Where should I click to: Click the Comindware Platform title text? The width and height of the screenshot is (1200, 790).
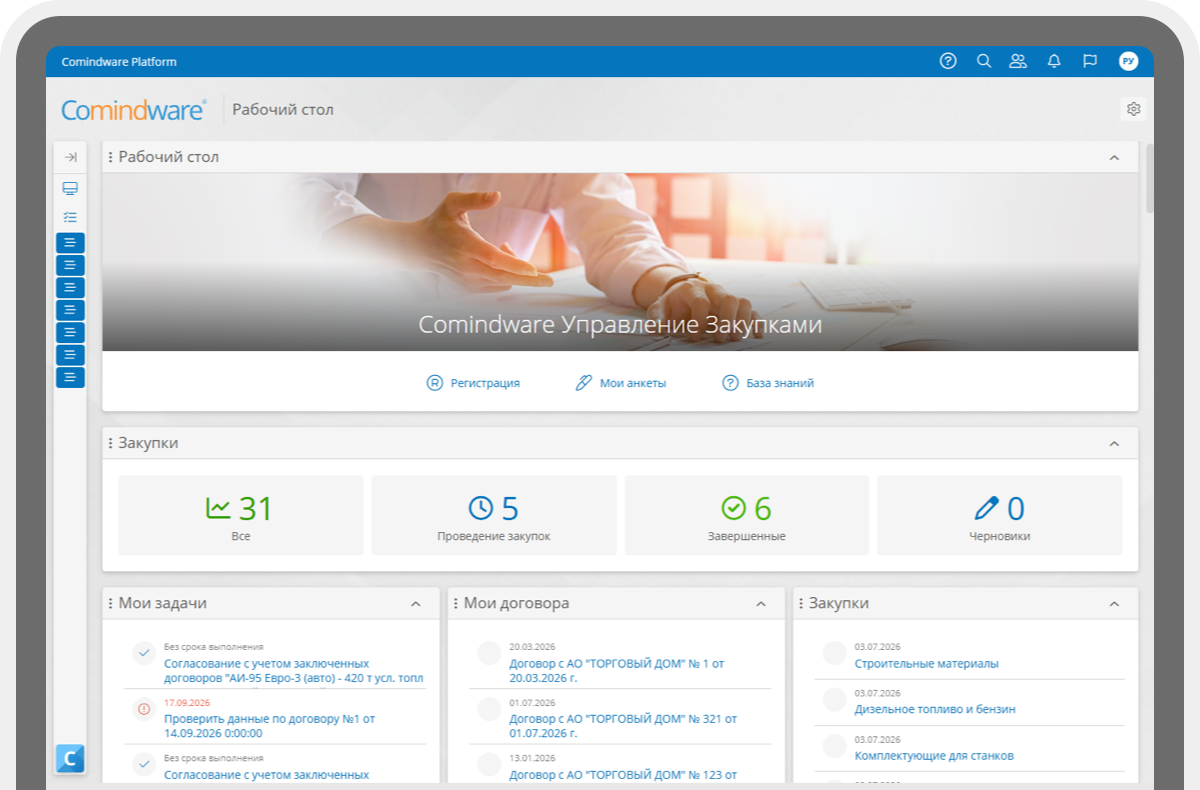[x=119, y=62]
